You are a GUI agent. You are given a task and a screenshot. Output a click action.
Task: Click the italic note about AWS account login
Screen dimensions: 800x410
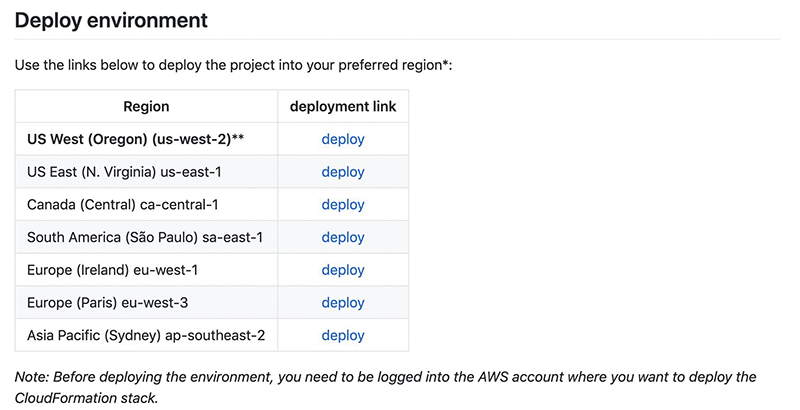point(385,387)
